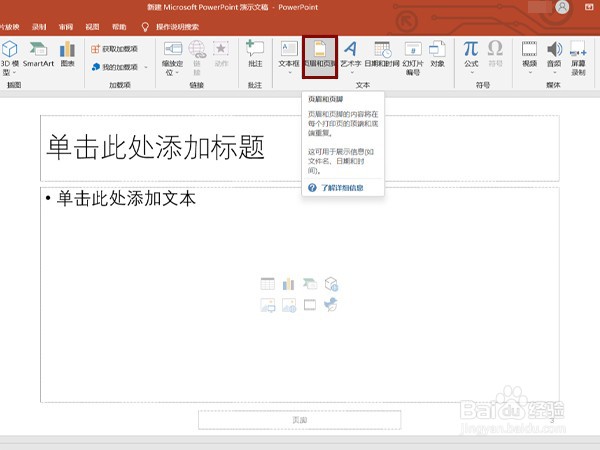Open the 艺术字 WordArt style dropdown
The image size is (600, 450).
[351, 72]
